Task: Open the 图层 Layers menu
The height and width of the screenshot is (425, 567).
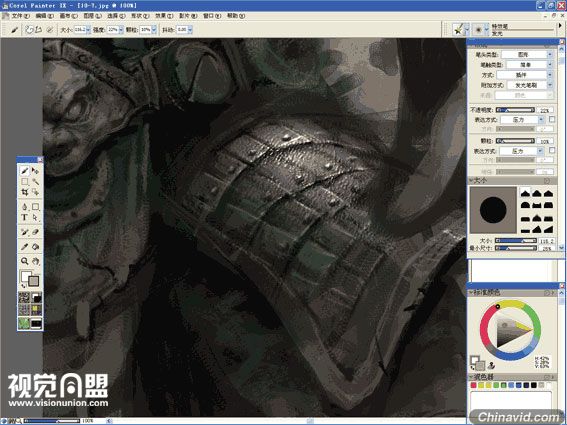Action: [x=93, y=16]
